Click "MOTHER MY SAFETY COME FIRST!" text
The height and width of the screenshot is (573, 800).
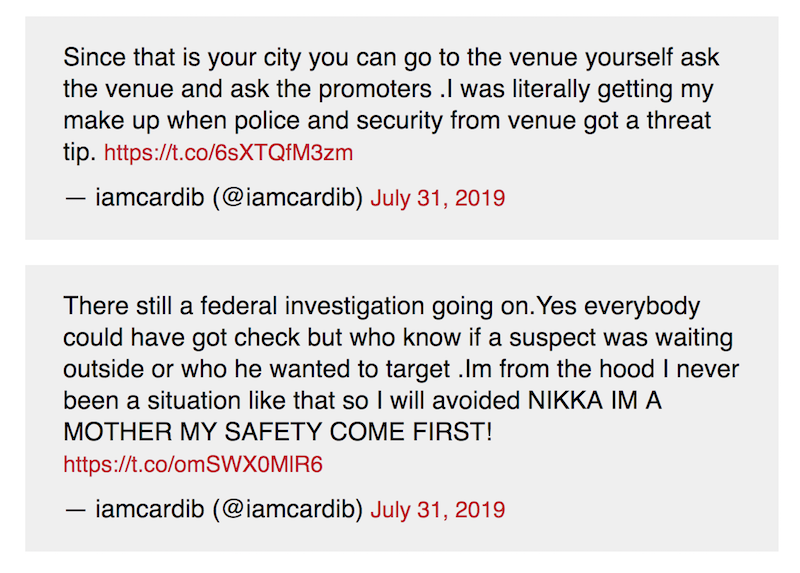(x=277, y=433)
